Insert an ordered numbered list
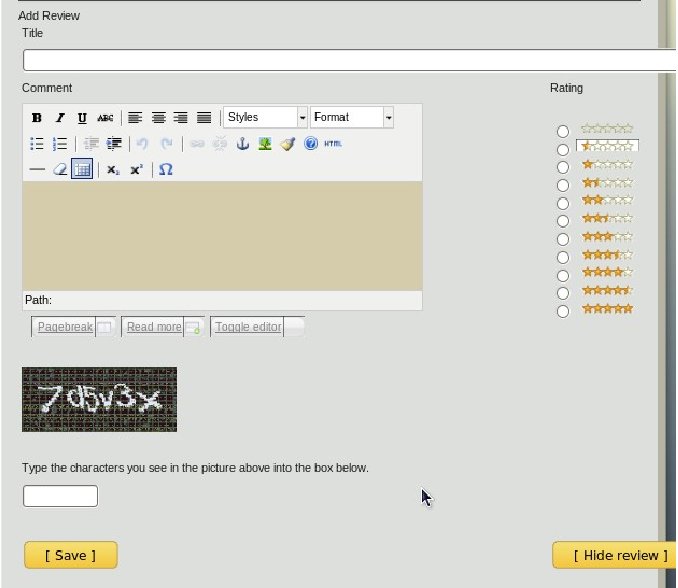678x588 pixels. pyautogui.click(x=60, y=144)
